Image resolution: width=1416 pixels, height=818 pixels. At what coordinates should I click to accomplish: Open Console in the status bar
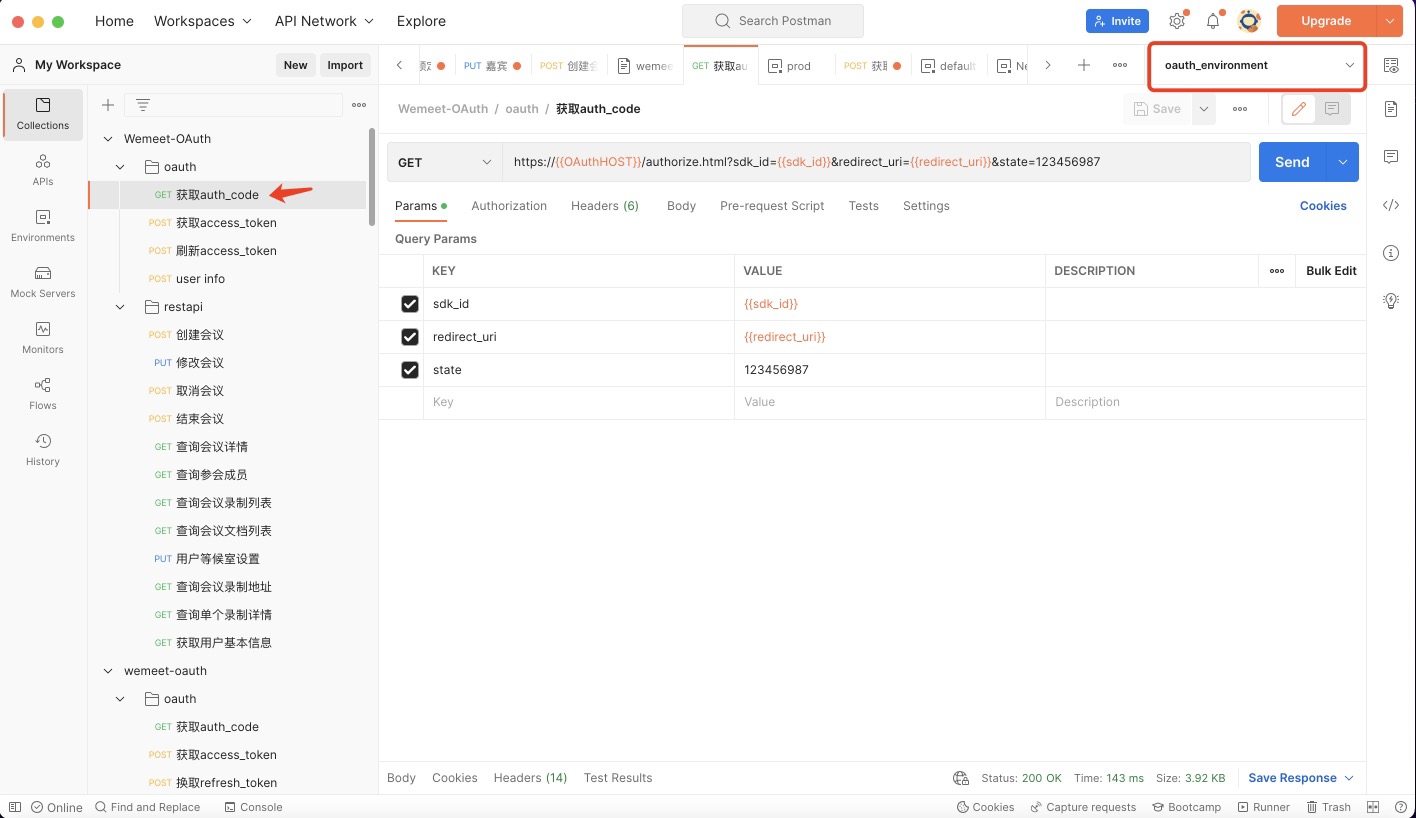(253, 807)
